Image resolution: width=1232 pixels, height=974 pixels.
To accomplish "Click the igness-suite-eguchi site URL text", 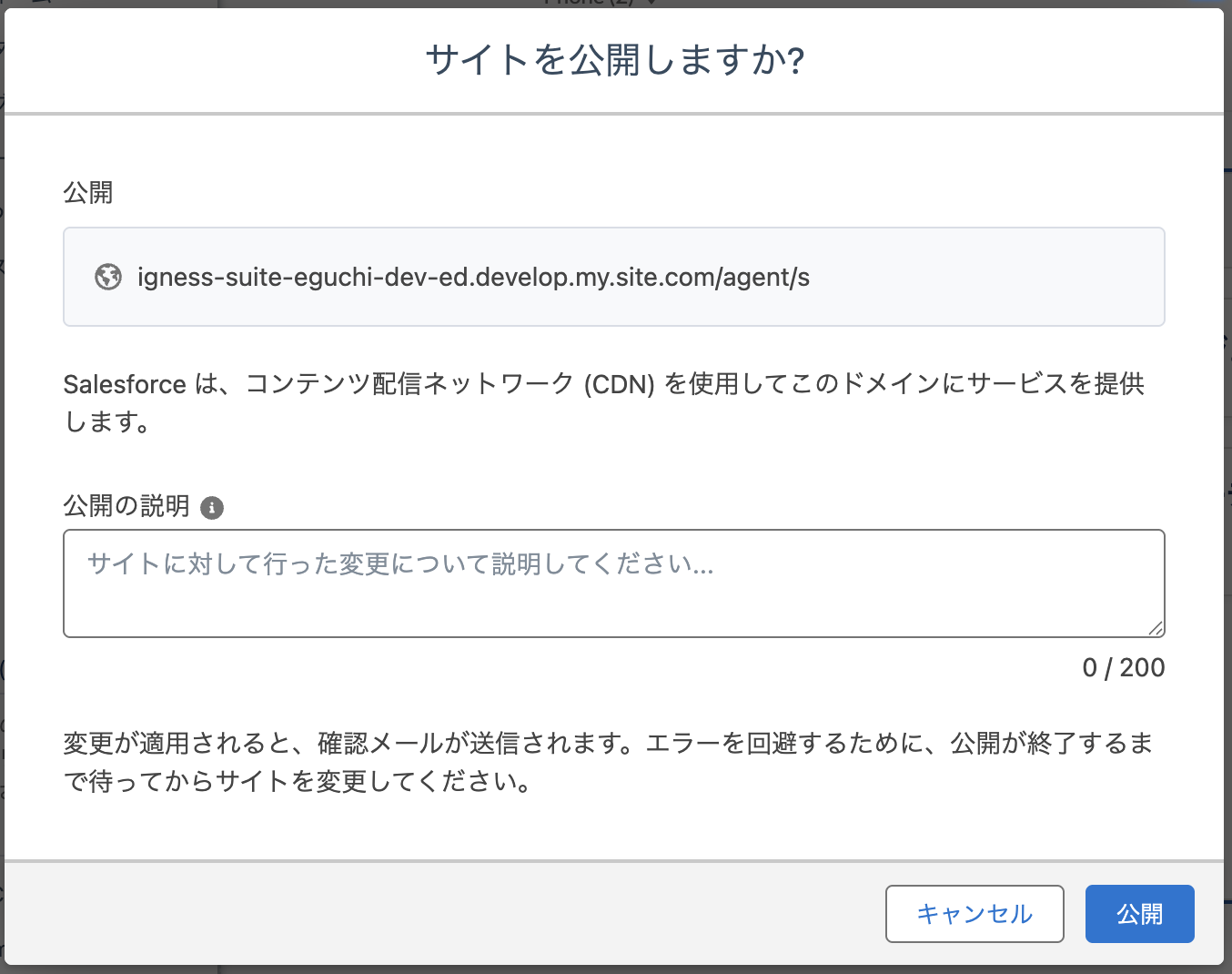I will click(x=473, y=277).
